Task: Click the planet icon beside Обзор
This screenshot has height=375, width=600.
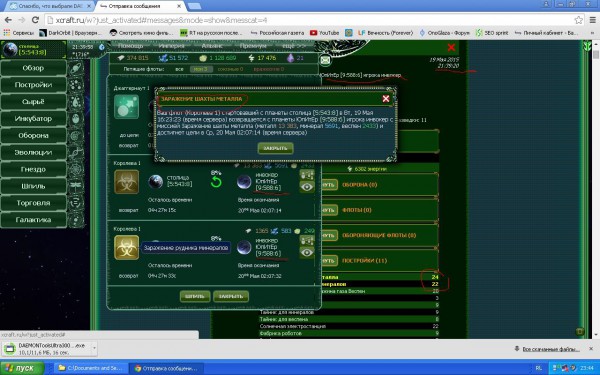Action: [76, 68]
